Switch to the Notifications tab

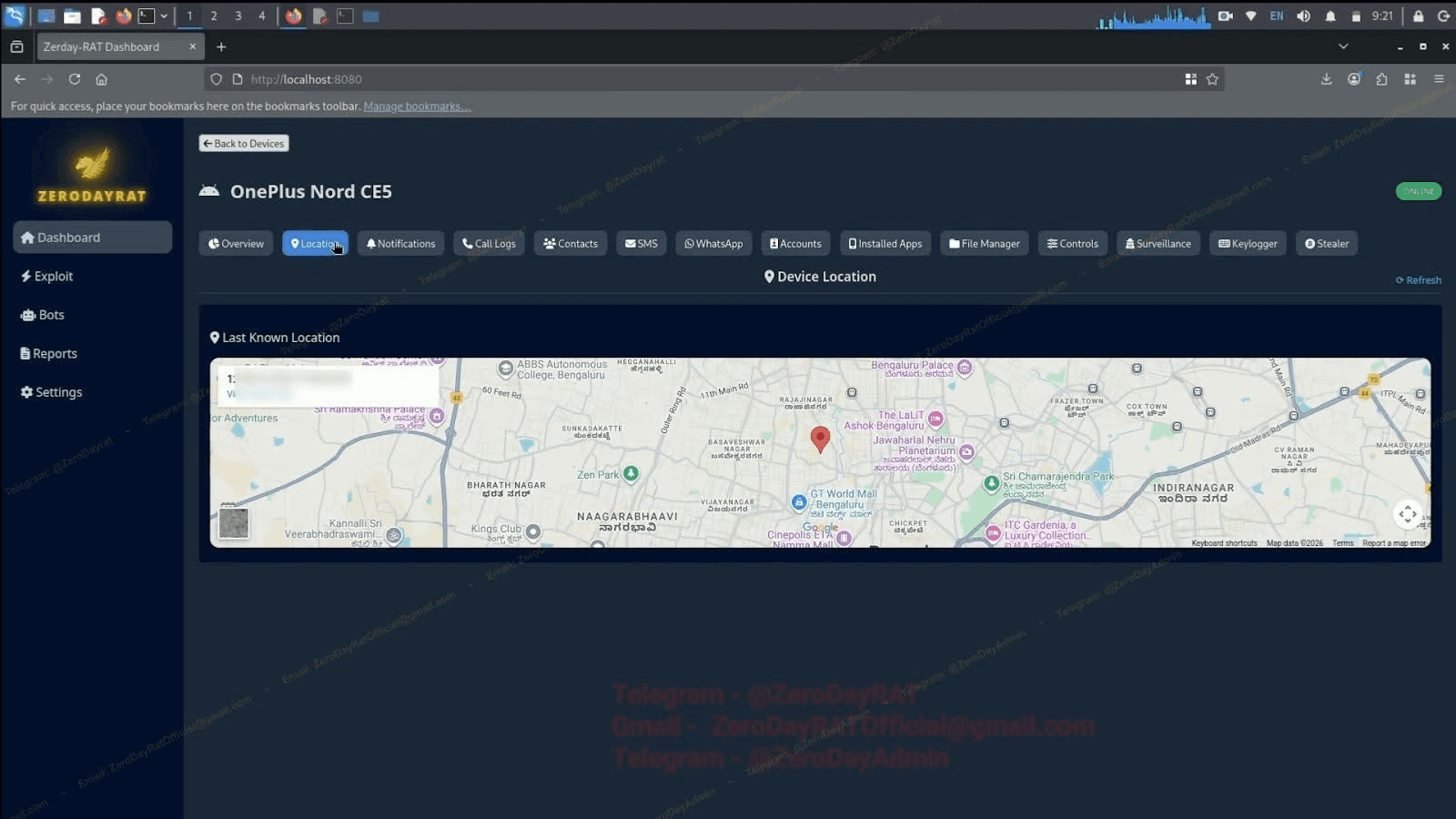[400, 243]
